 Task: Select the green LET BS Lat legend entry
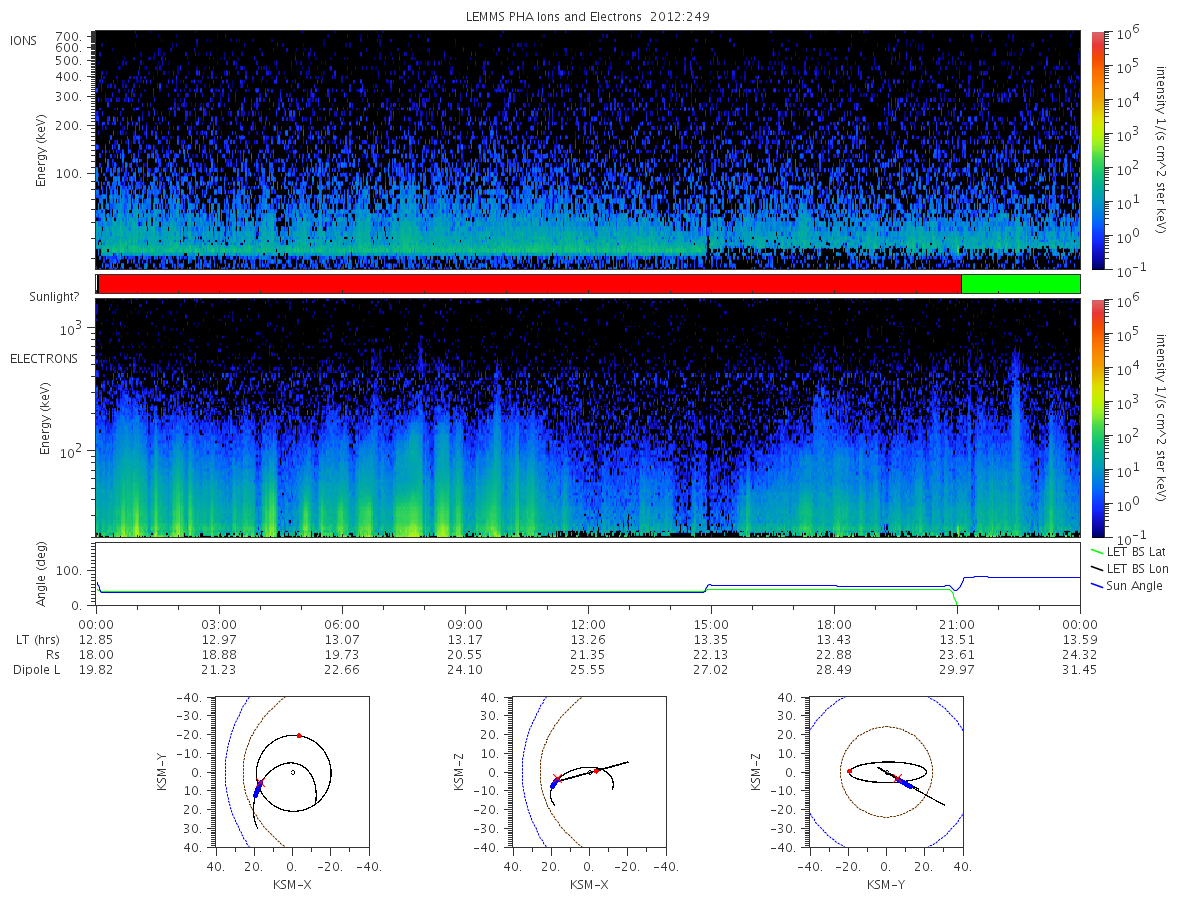[x=1128, y=551]
